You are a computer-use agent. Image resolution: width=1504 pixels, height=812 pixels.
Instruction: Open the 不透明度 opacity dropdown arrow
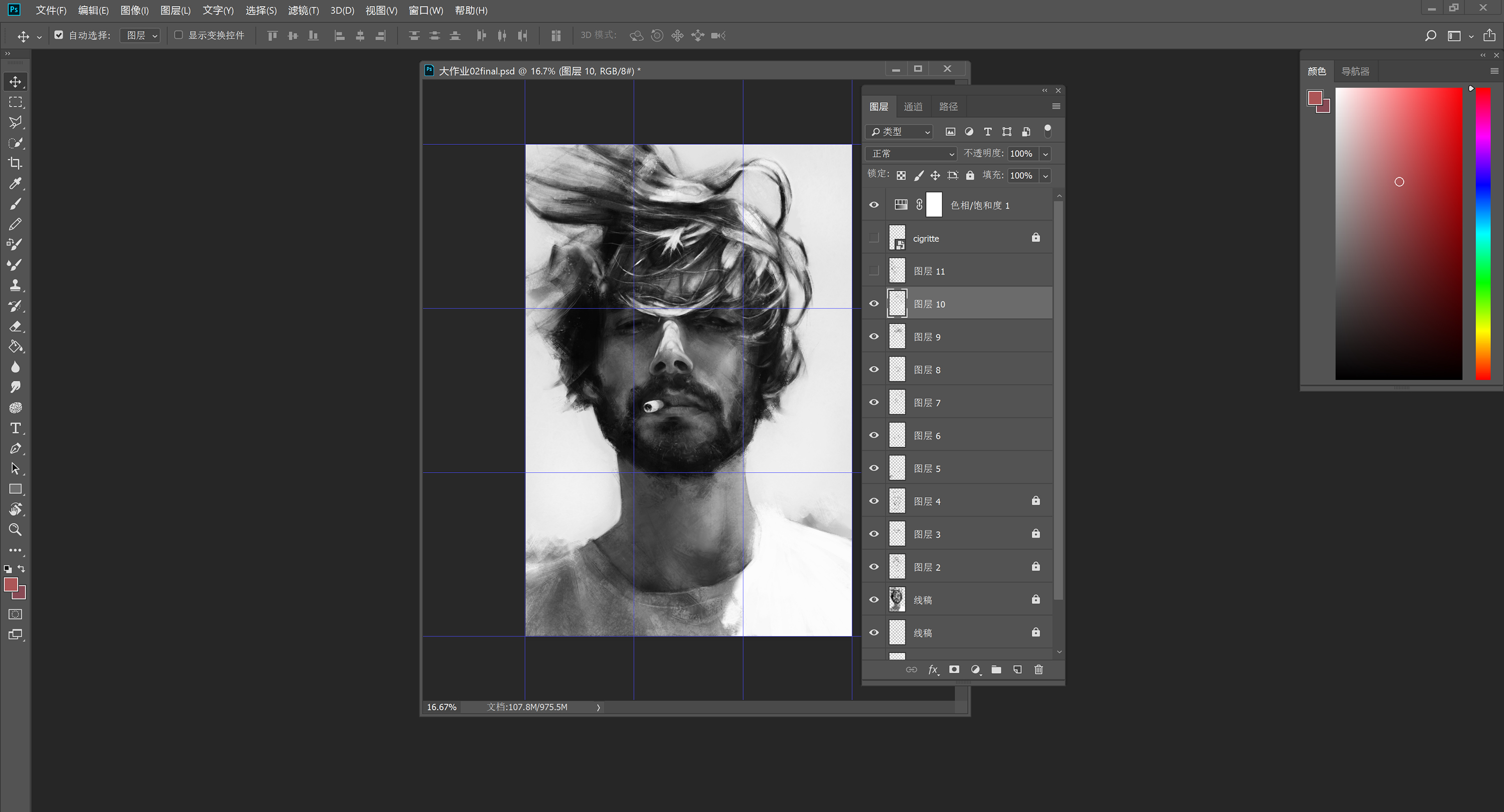1045,153
